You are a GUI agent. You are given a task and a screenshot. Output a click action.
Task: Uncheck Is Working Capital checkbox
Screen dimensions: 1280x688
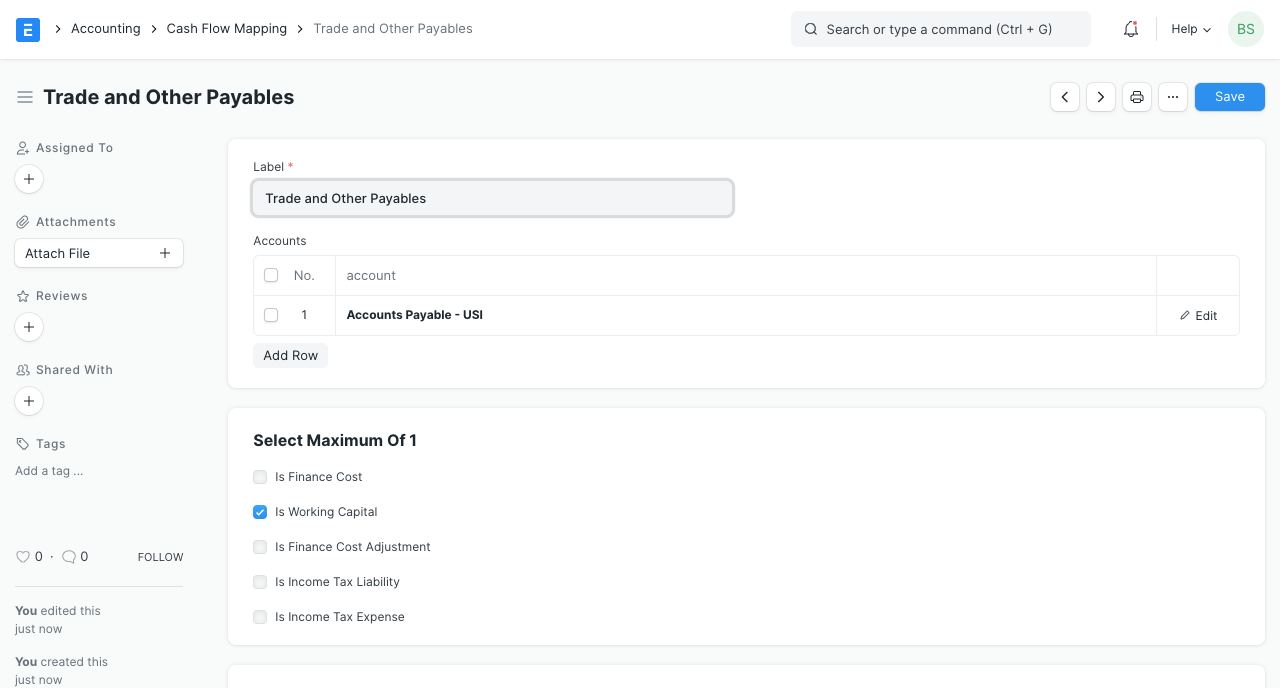pyautogui.click(x=260, y=512)
